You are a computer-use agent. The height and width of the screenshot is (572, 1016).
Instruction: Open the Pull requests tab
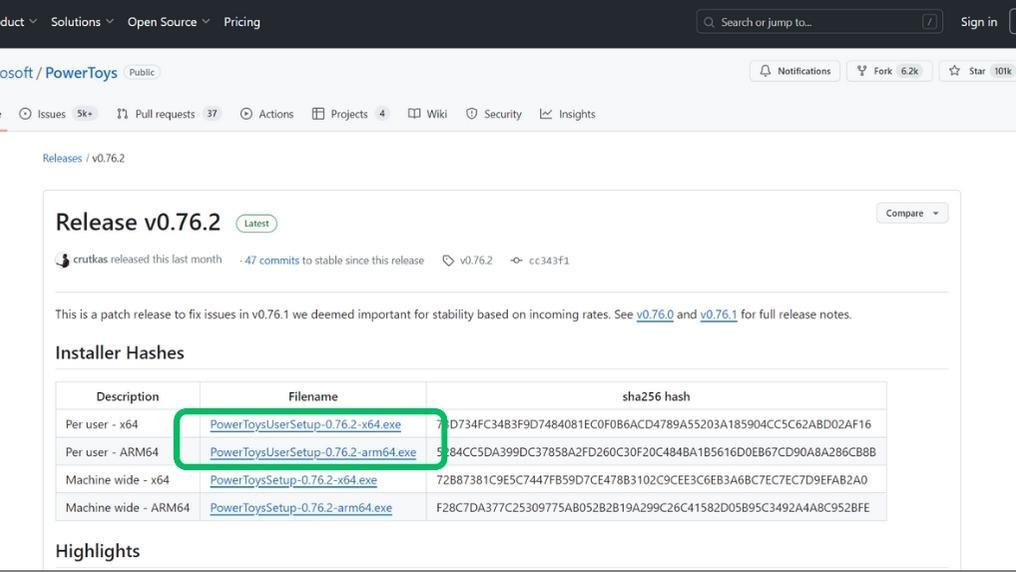[168, 114]
